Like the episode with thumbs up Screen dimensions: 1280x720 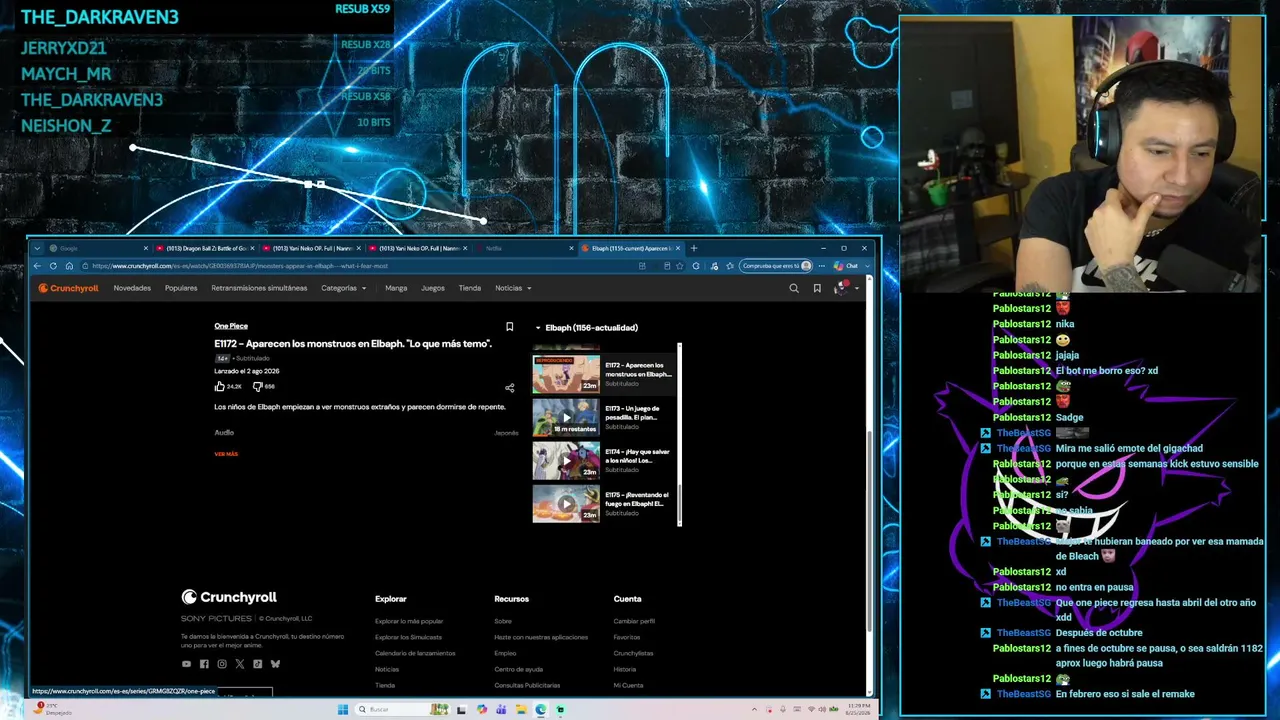tap(219, 386)
